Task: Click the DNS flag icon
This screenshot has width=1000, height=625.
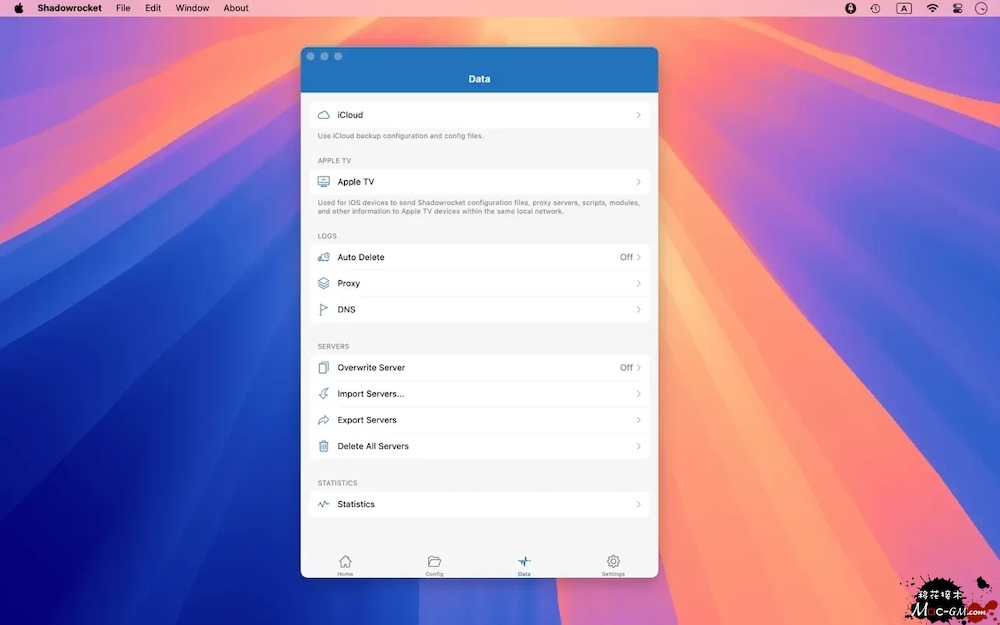Action: pos(323,310)
